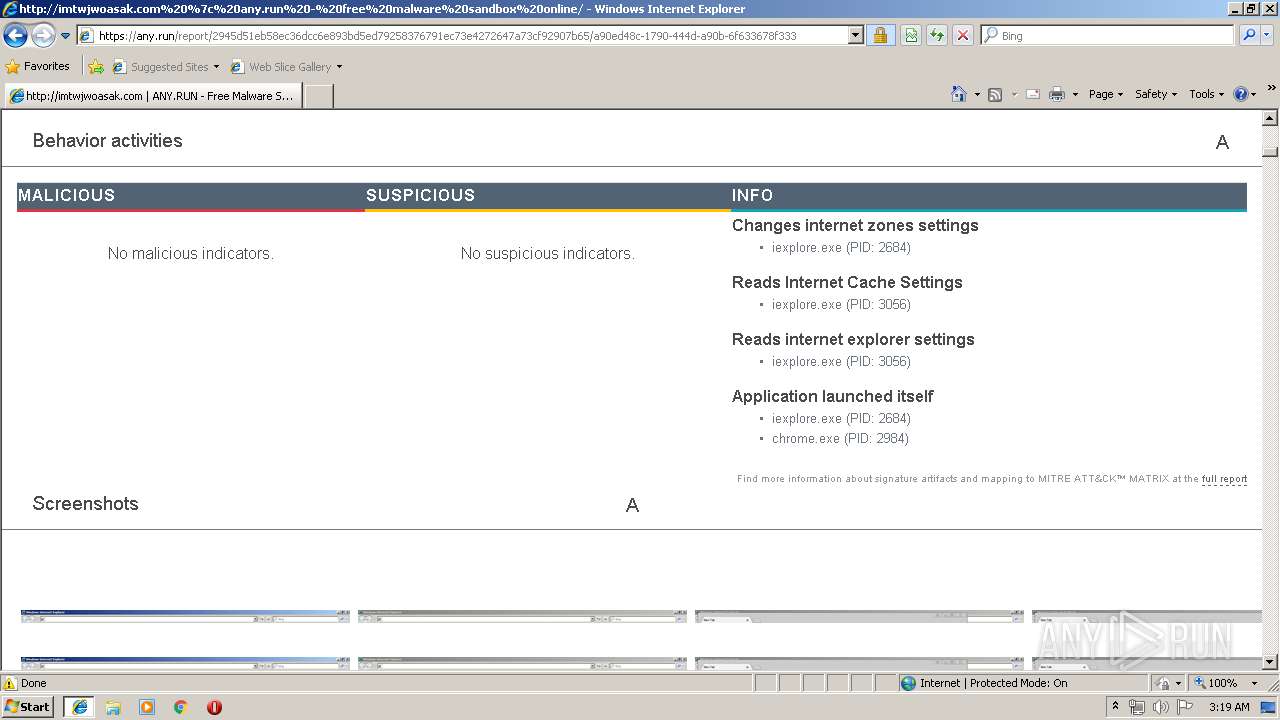This screenshot has width=1280, height=720.
Task: Click the Reads Internet Cache Settings entry
Action: click(x=847, y=282)
